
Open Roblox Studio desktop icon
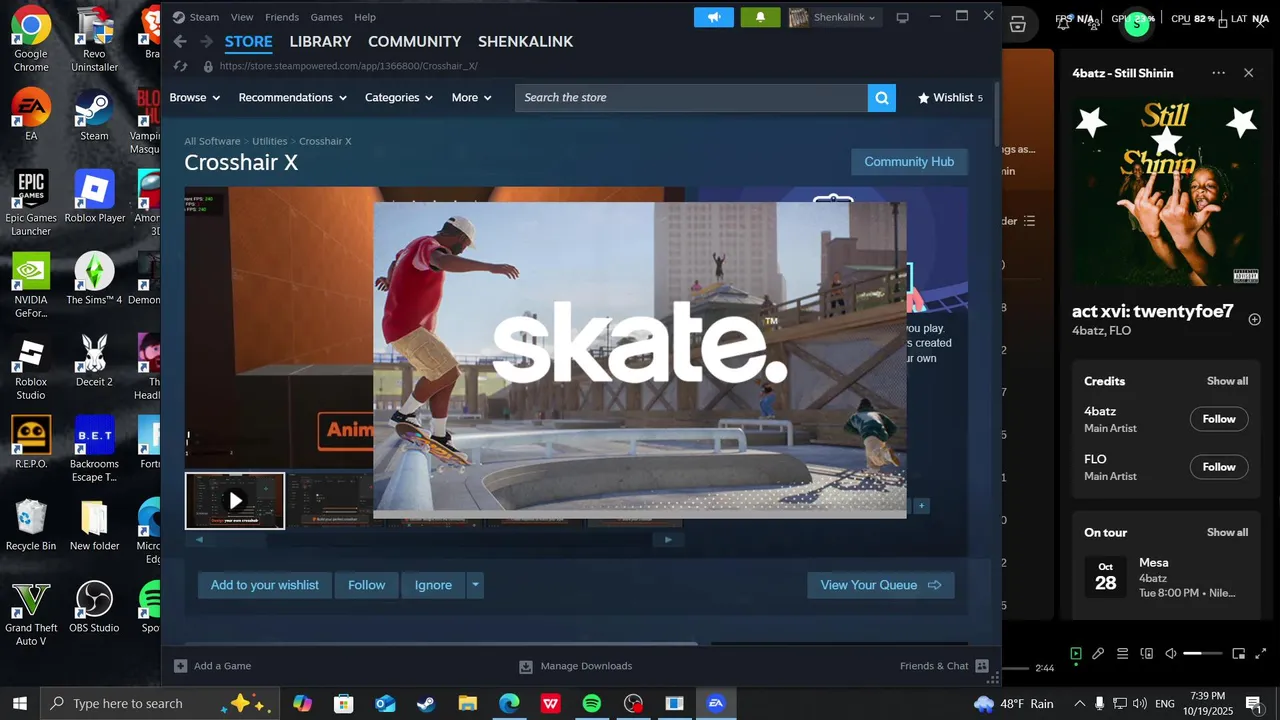(x=31, y=367)
